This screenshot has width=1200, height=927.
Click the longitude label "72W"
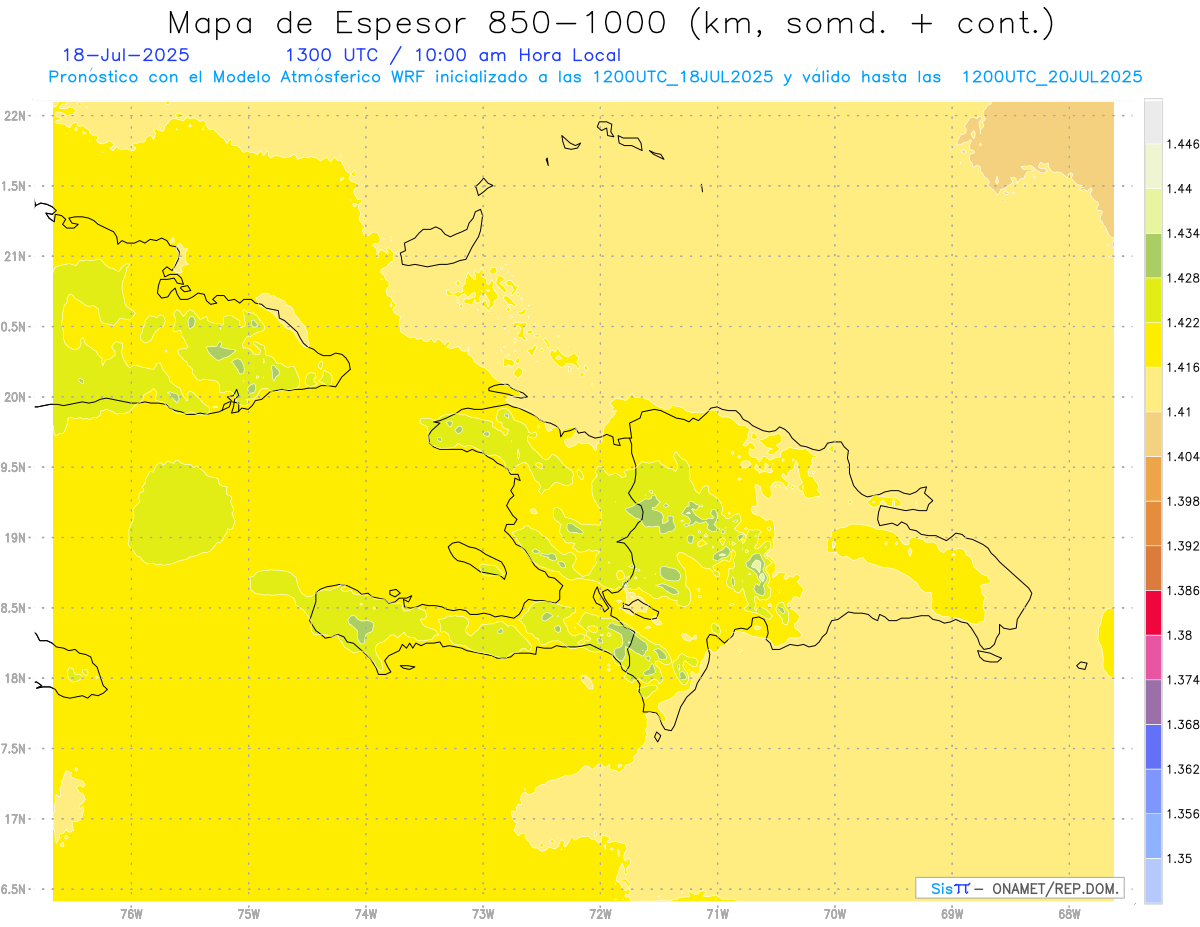click(x=600, y=913)
